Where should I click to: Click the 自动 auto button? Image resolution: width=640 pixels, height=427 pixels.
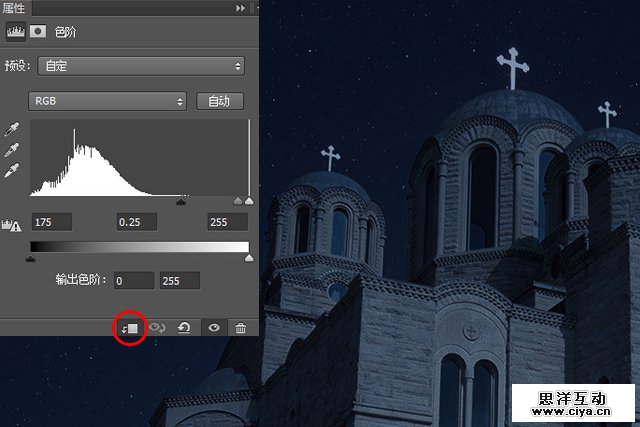click(220, 101)
